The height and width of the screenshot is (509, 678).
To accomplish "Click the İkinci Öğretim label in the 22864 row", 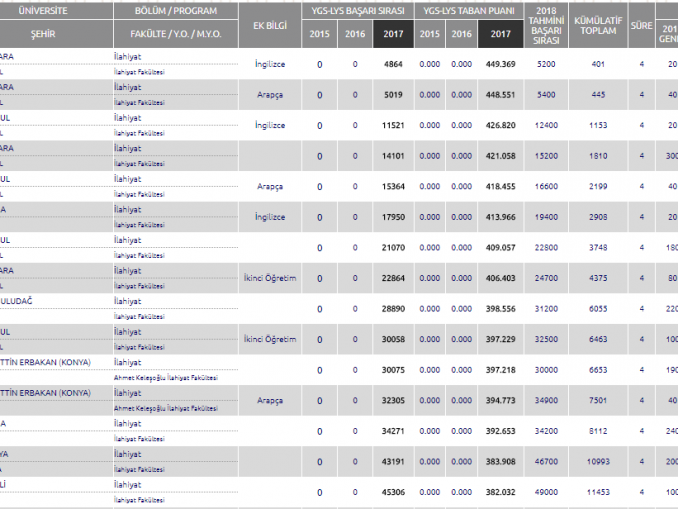I will [x=270, y=277].
